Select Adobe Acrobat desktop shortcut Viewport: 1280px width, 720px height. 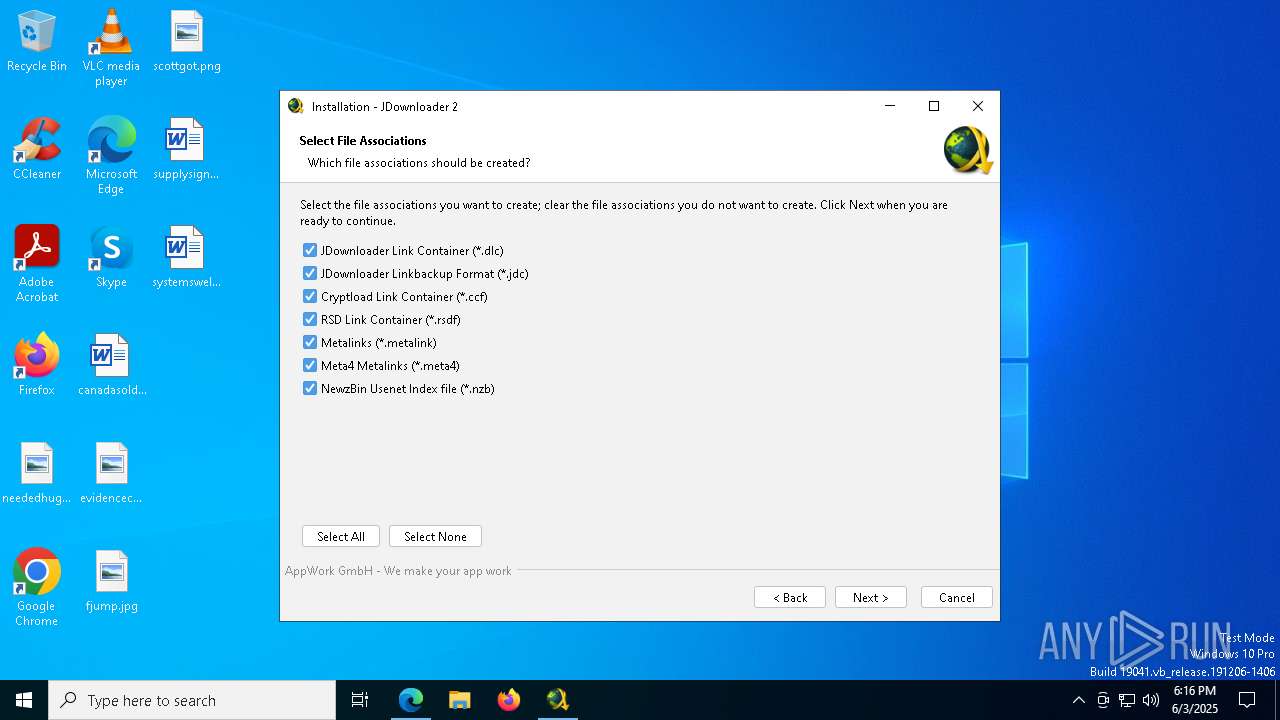37,264
